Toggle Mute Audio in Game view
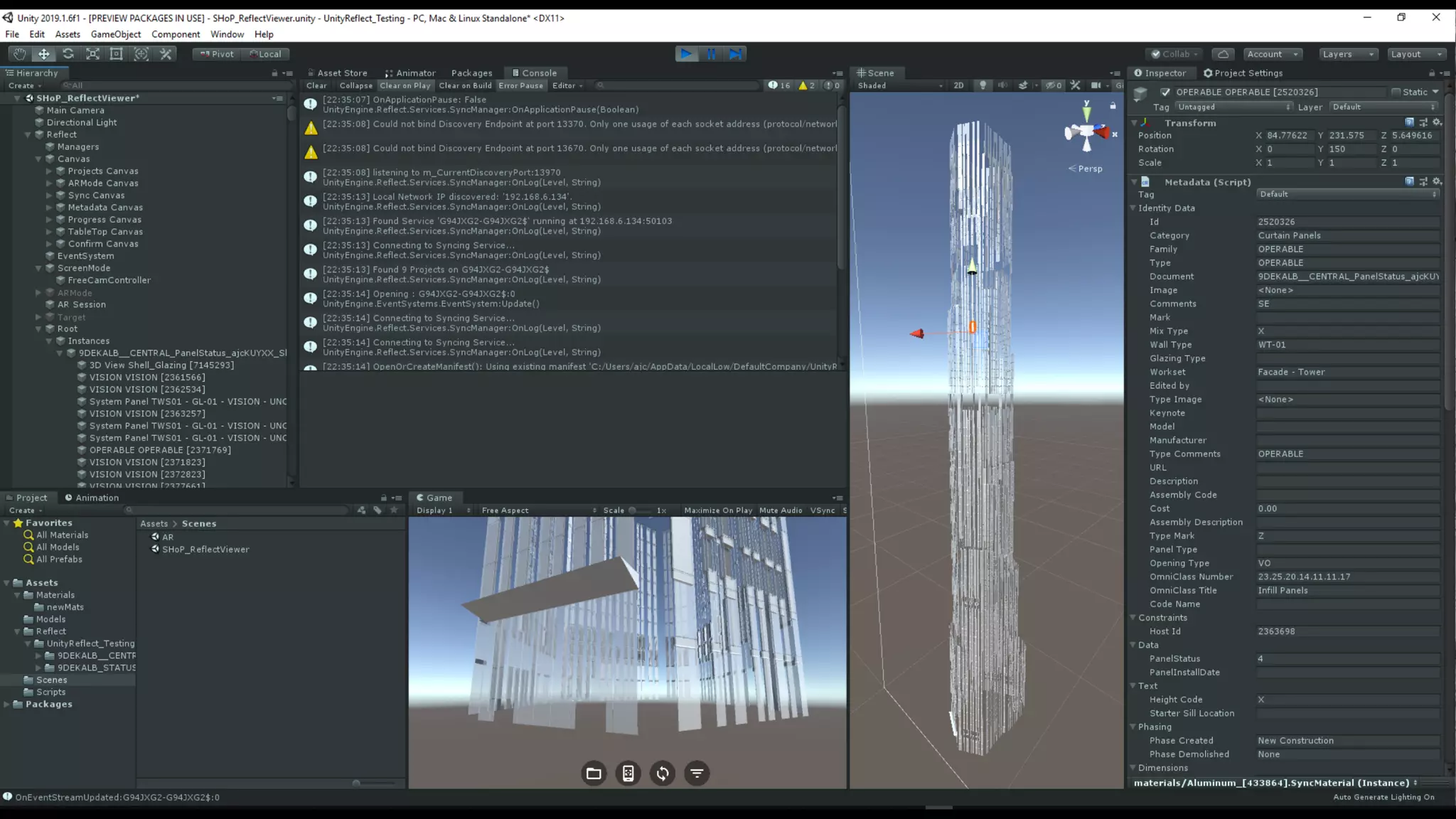1456x819 pixels. pos(781,510)
